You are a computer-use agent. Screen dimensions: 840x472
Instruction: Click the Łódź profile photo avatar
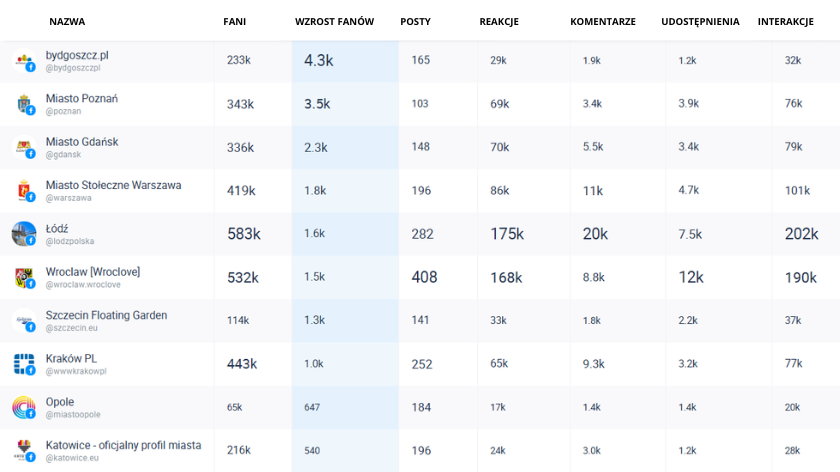coord(23,234)
